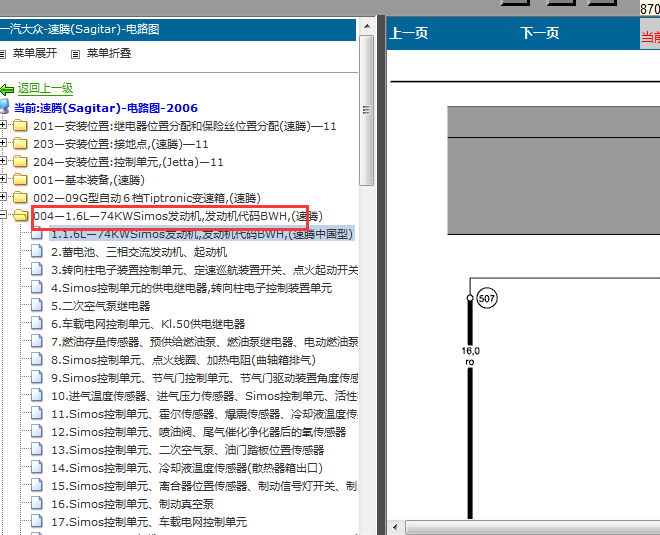Click folder icon of 002 09G变速箱

click(x=20, y=198)
